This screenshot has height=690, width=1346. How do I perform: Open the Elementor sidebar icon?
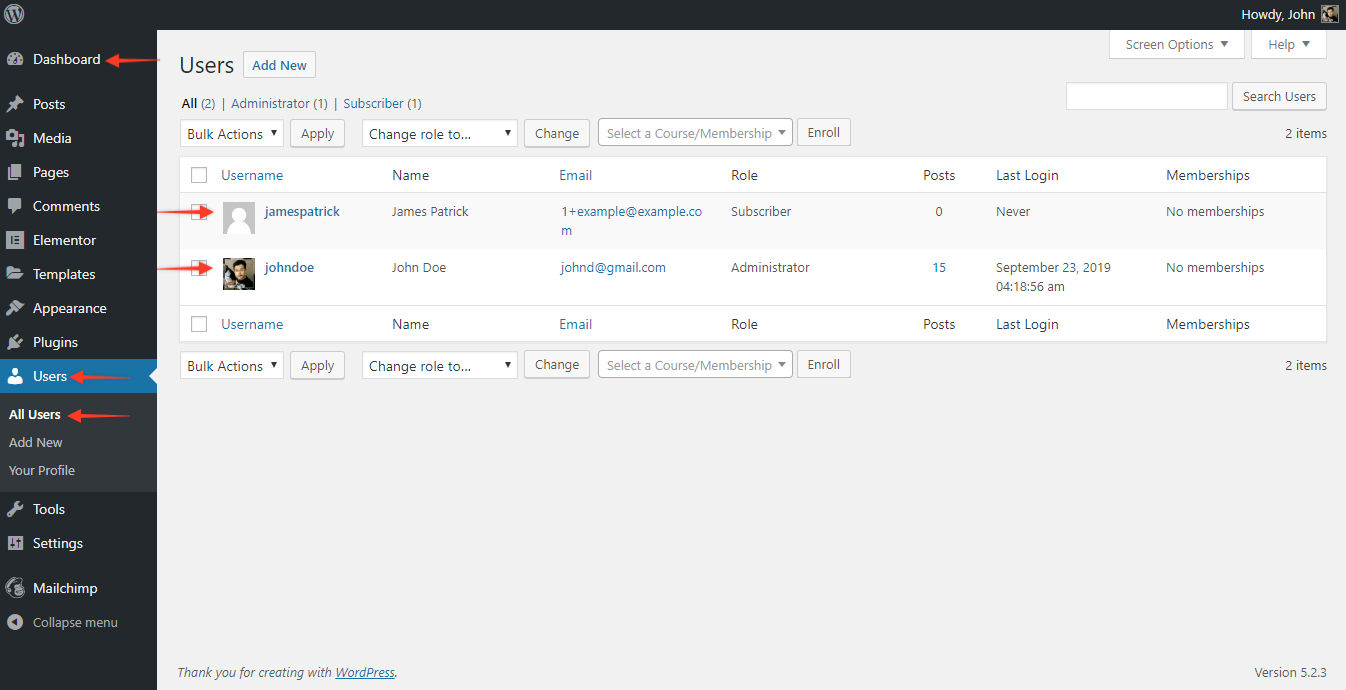(15, 240)
